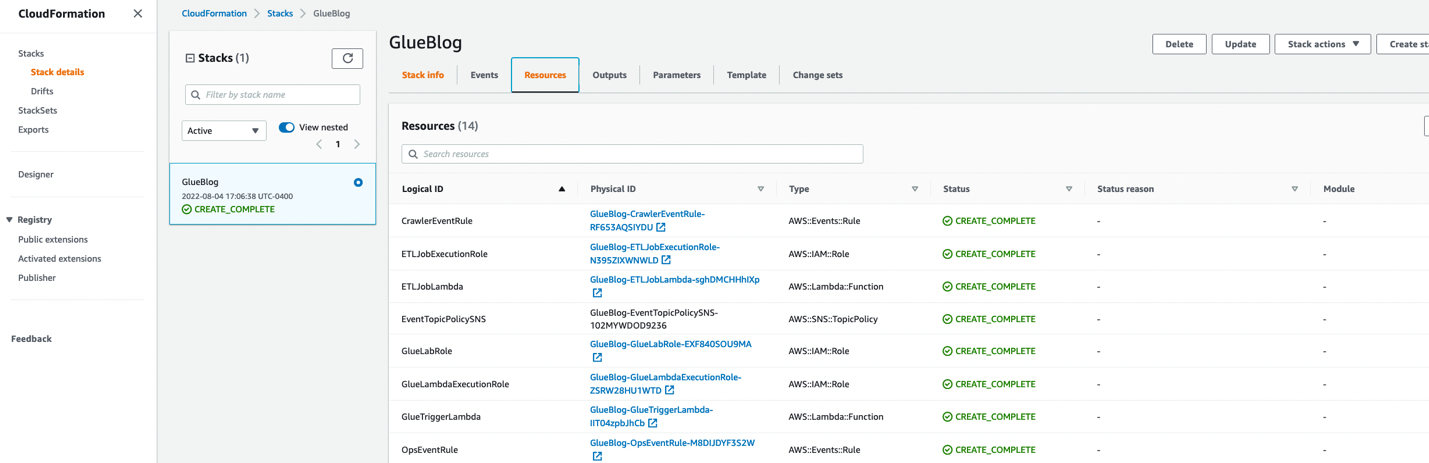Viewport: 1429px width, 463px height.
Task: Open the GlueBlog-CrawlerEventRule physical ID link
Action: (647, 221)
